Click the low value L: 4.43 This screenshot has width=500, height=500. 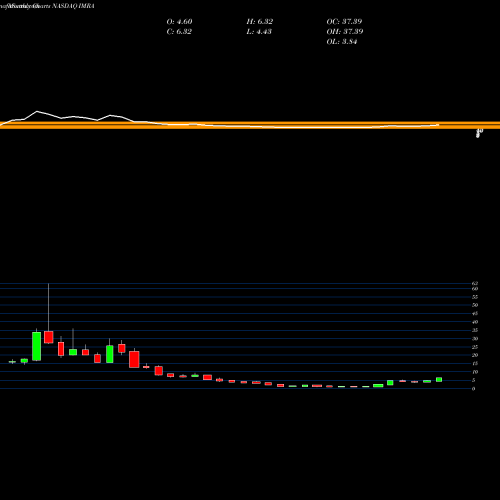259,32
